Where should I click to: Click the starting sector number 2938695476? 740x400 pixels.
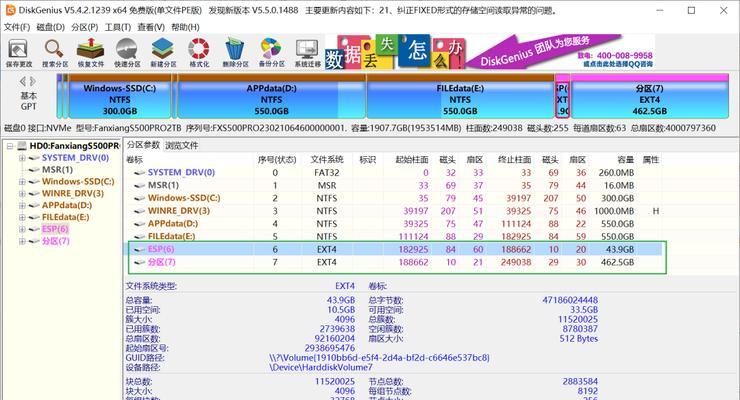coord(329,348)
